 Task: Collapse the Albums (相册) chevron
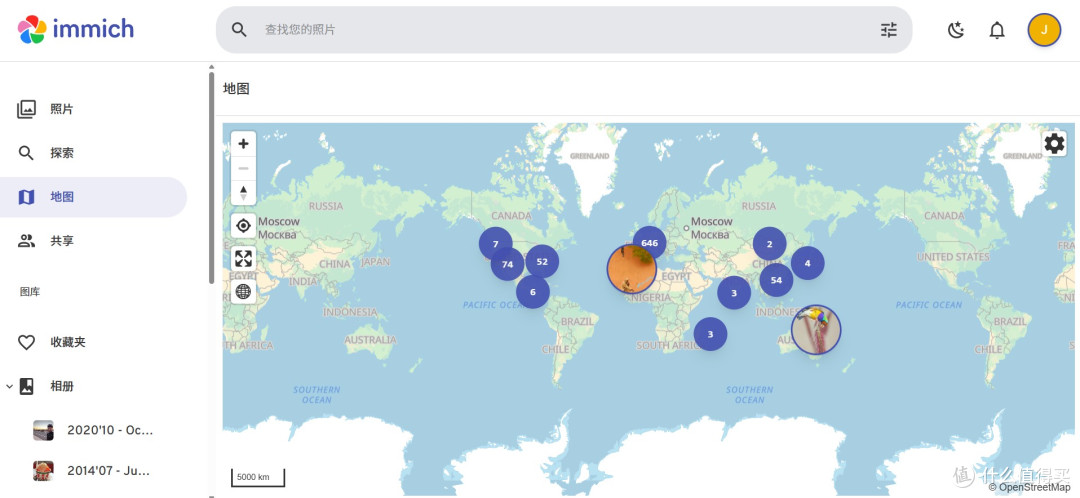point(9,386)
